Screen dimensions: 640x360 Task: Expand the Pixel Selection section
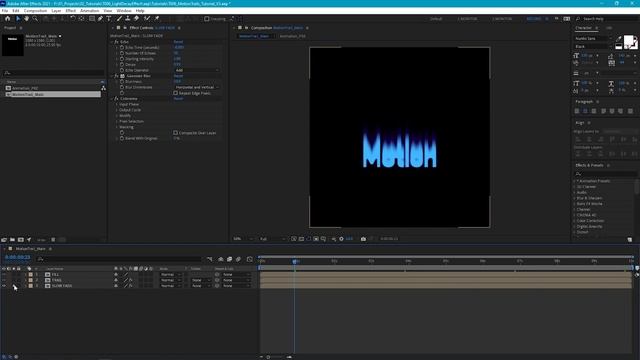pyautogui.click(x=117, y=122)
